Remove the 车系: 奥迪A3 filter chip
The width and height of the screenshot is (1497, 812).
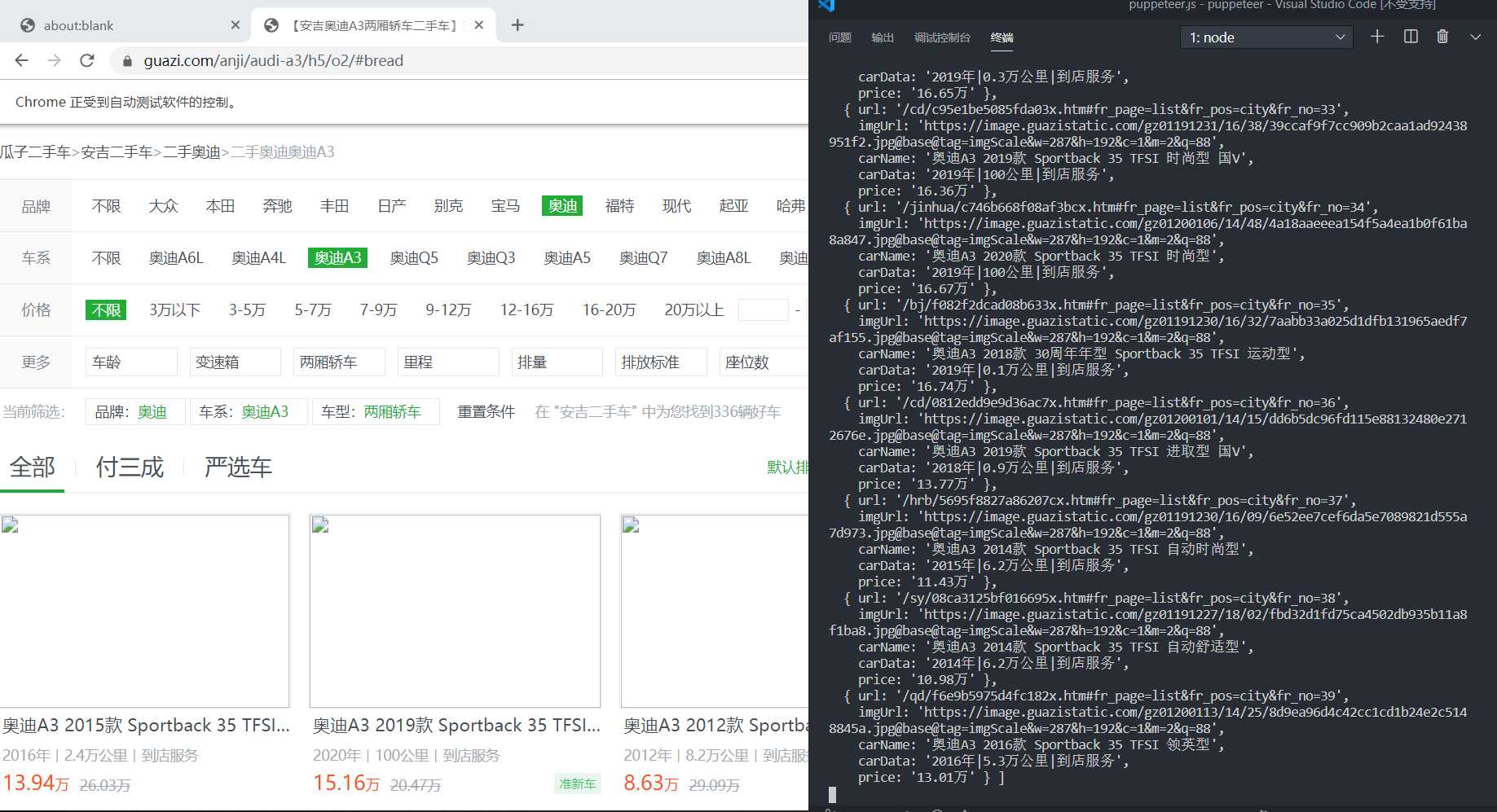[x=249, y=412]
